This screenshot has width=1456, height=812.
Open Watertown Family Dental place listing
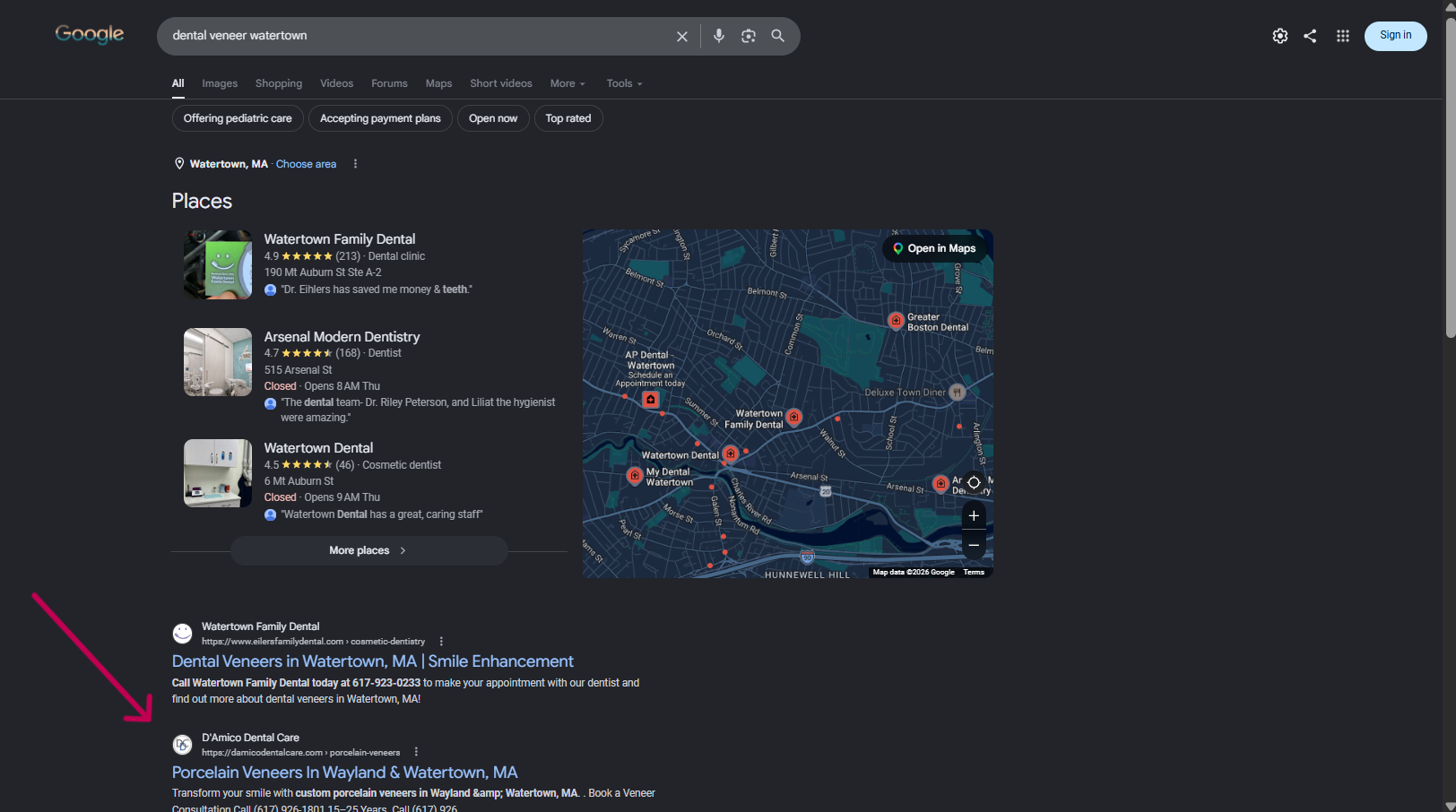340,239
